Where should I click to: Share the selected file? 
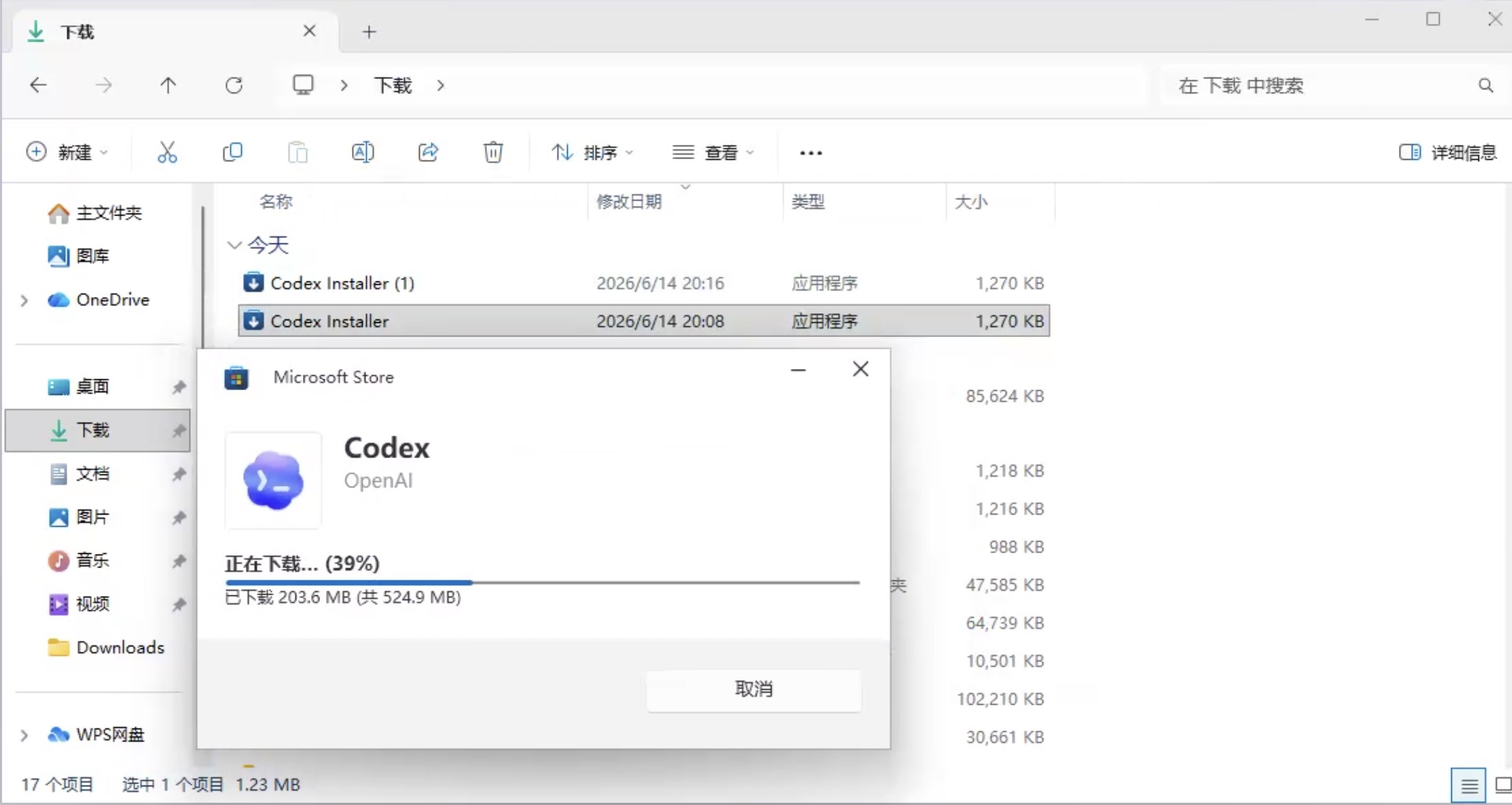428,153
